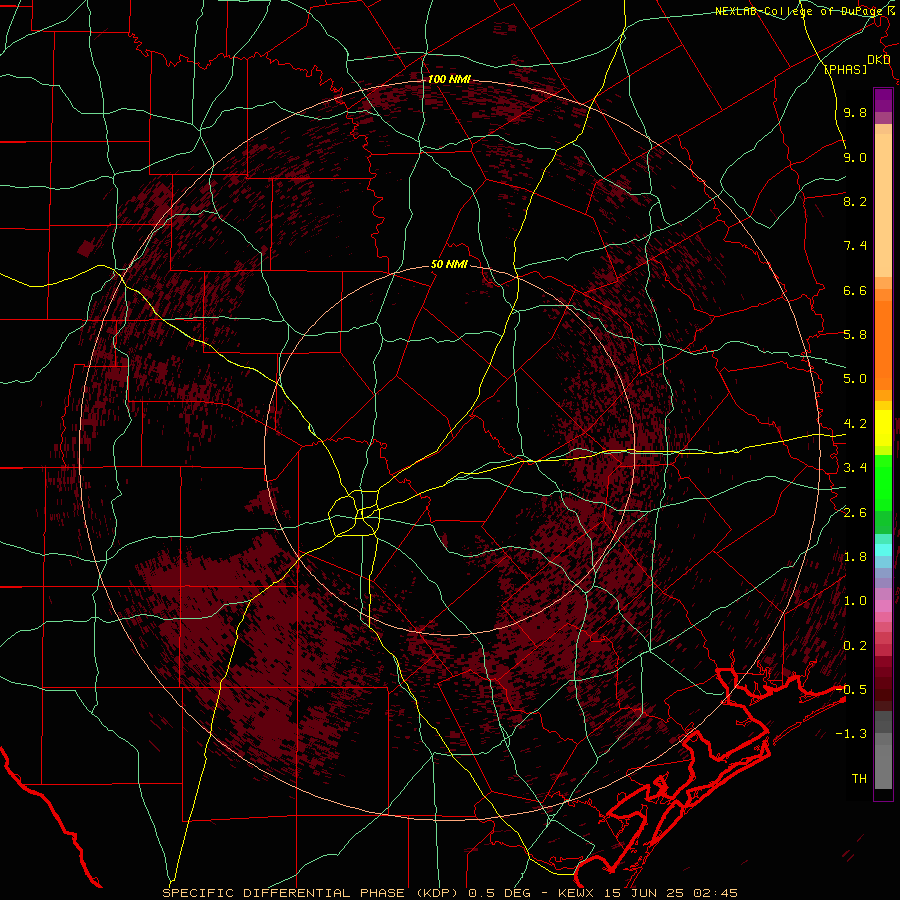Click the TH label at the legend bottom

pyautogui.click(x=859, y=779)
